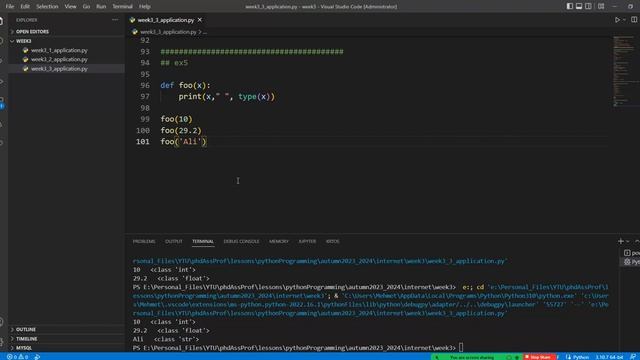Expand the MYSQL section
Image resolution: width=640 pixels, height=360 pixels.
(66, 348)
